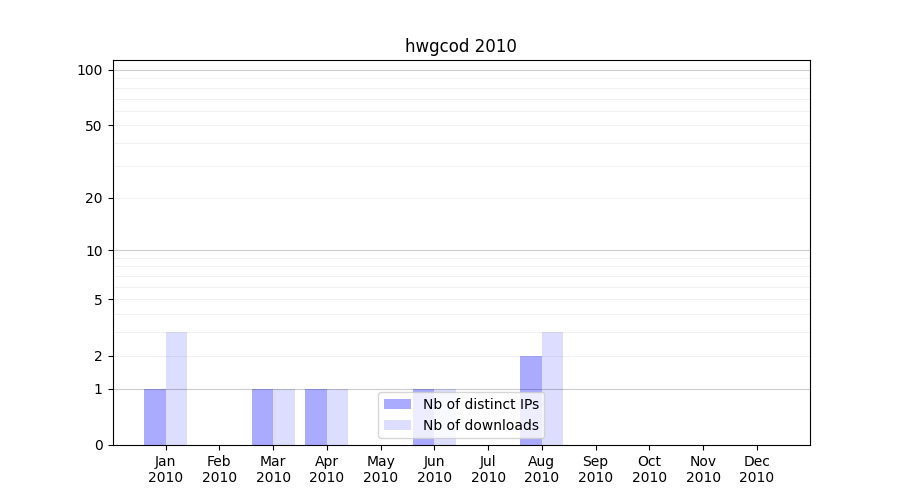Screen dimensions: 900x500
Task: Click the Nb of downloads legend label
Action: point(480,425)
